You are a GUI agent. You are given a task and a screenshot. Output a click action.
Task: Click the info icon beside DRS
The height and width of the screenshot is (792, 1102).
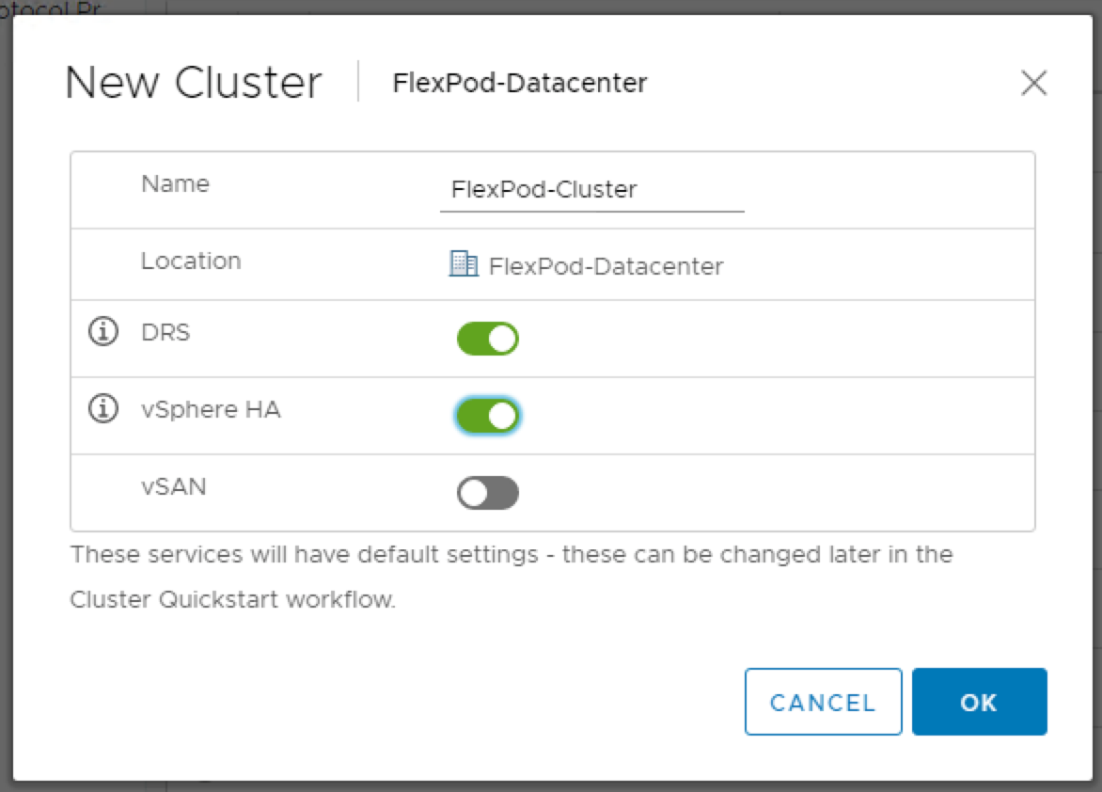pyautogui.click(x=103, y=333)
